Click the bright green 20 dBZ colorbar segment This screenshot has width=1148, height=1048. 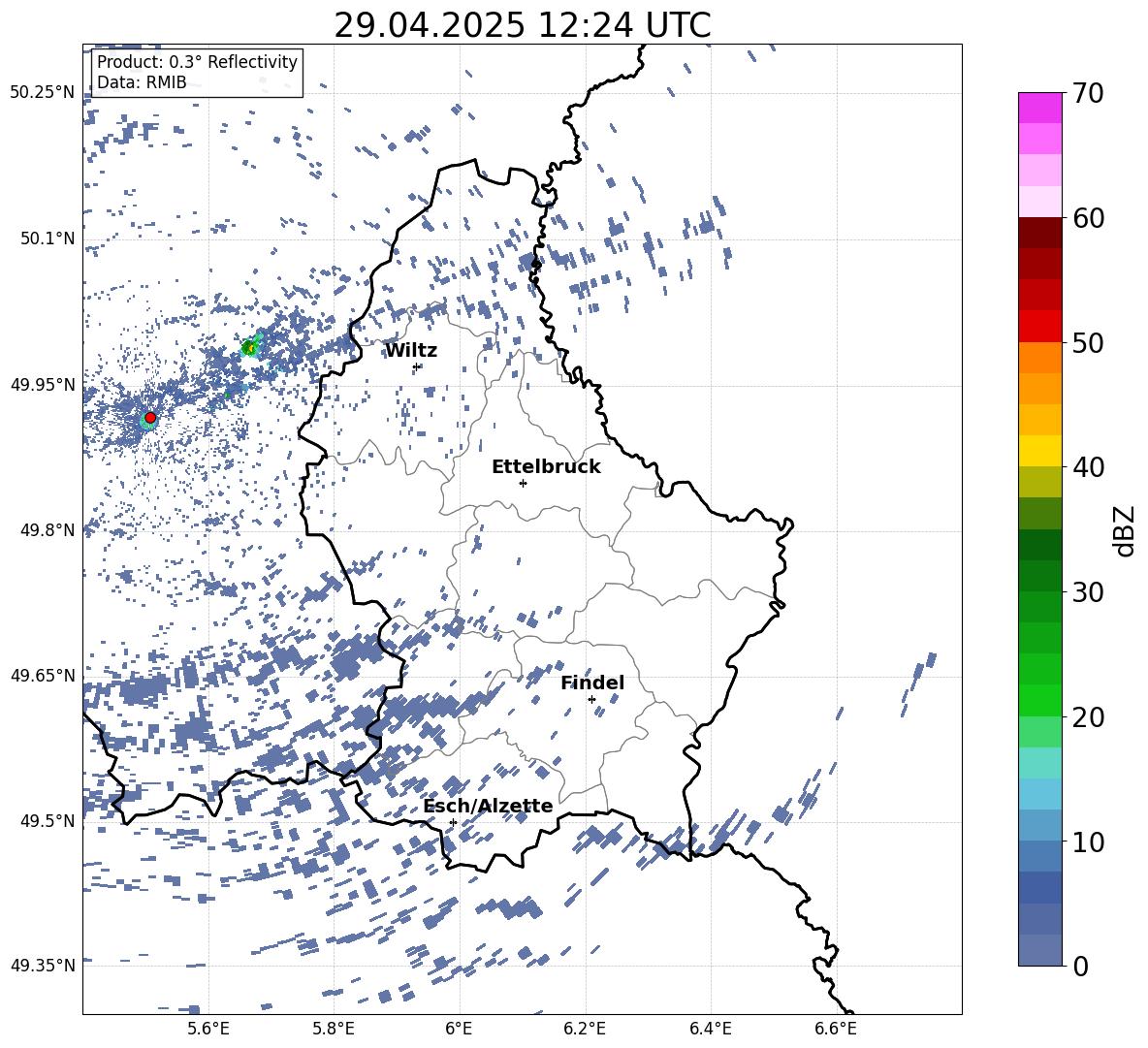(1039, 700)
